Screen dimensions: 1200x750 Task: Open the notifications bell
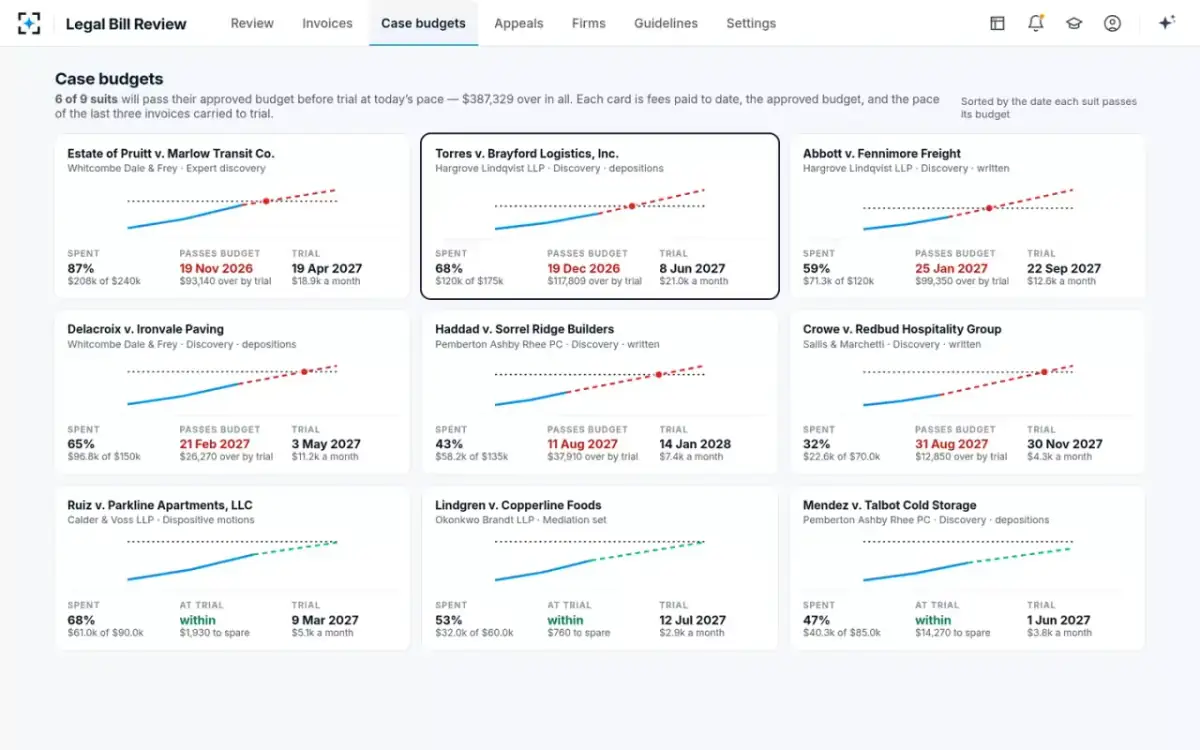1036,23
